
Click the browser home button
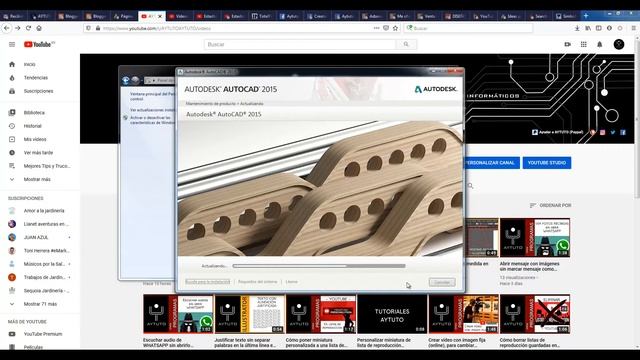39,28
